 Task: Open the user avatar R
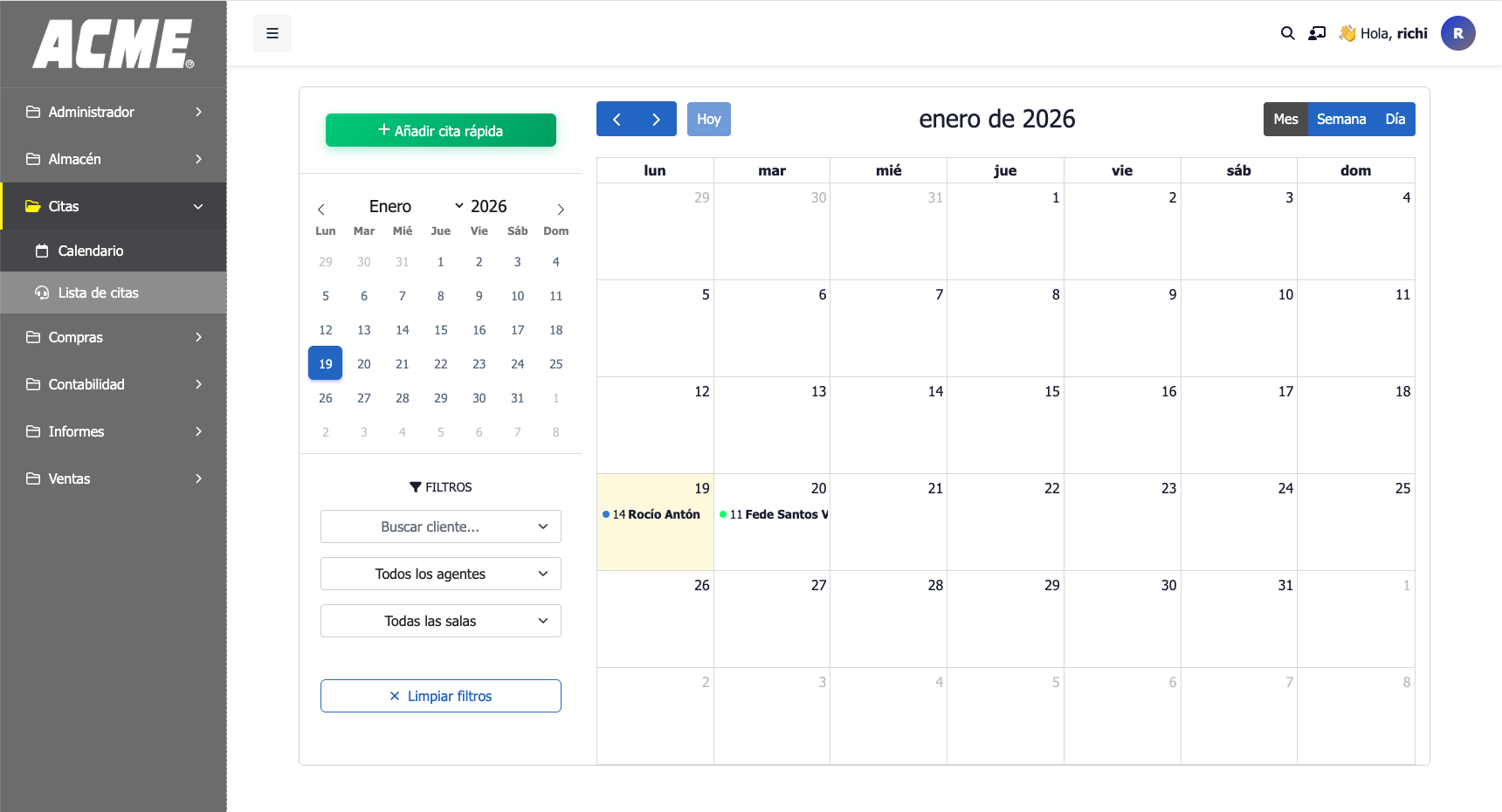click(x=1457, y=33)
